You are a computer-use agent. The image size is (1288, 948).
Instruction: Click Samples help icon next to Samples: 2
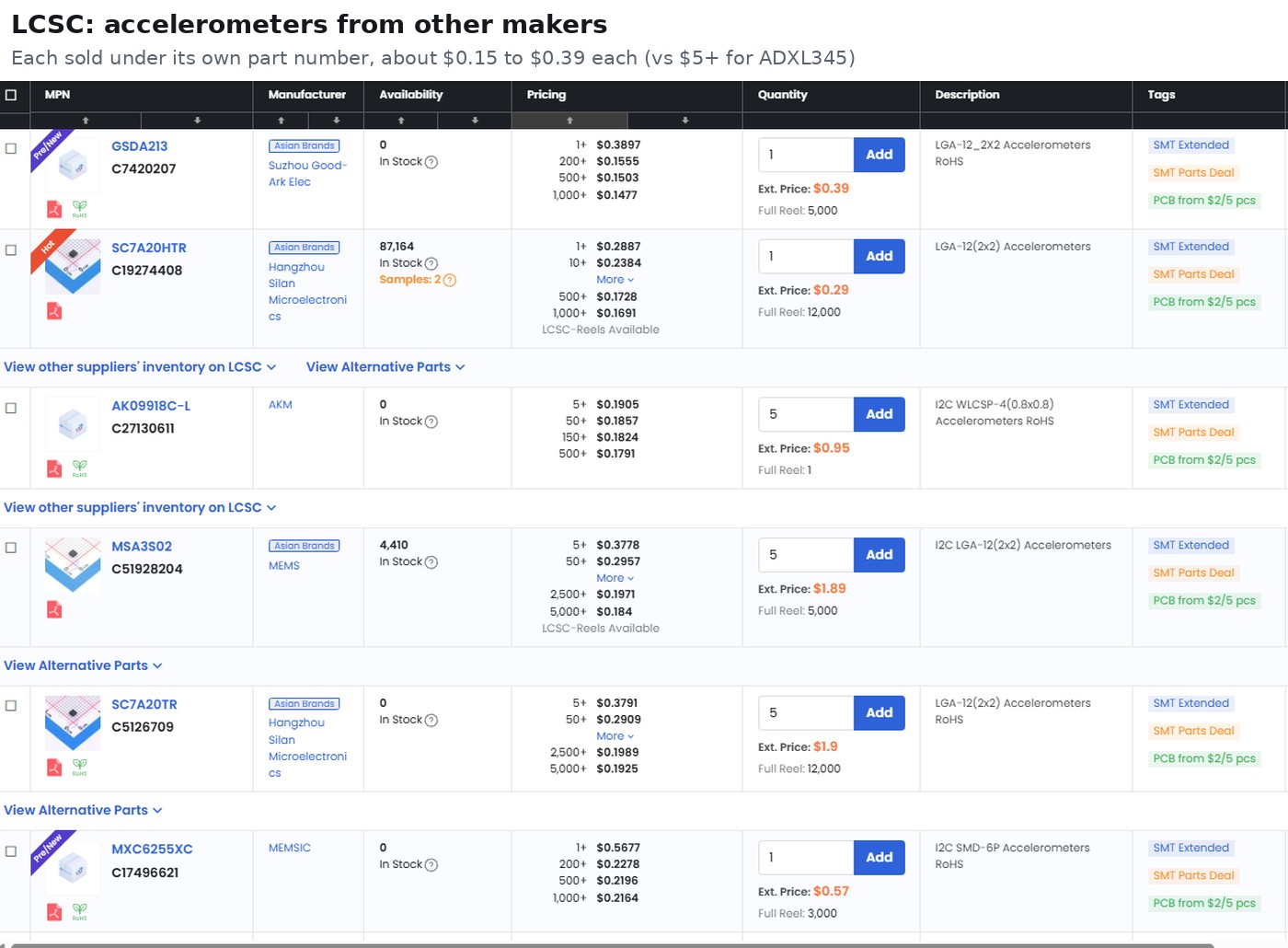click(x=450, y=280)
